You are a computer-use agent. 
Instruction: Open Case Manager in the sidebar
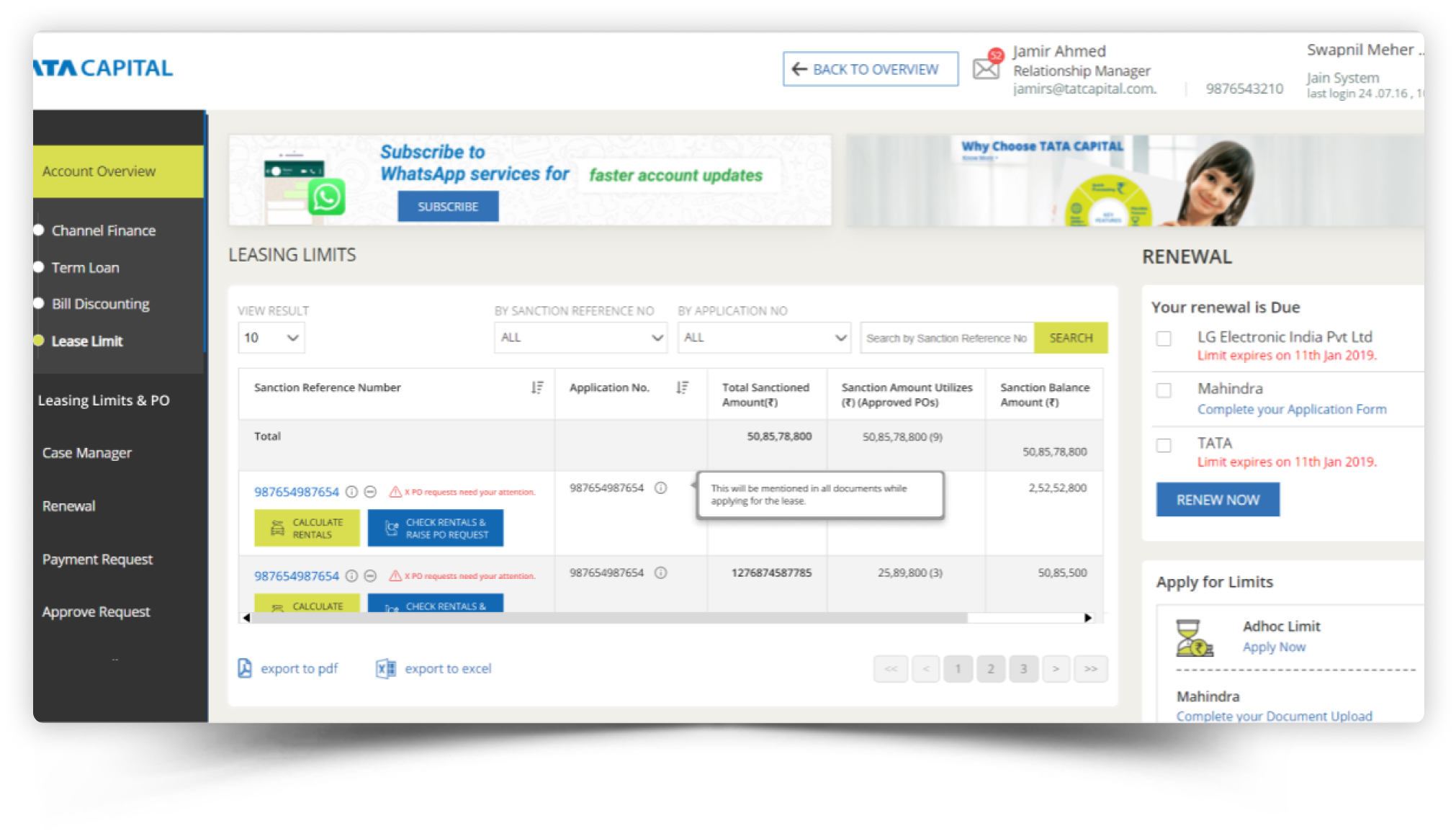[87, 453]
